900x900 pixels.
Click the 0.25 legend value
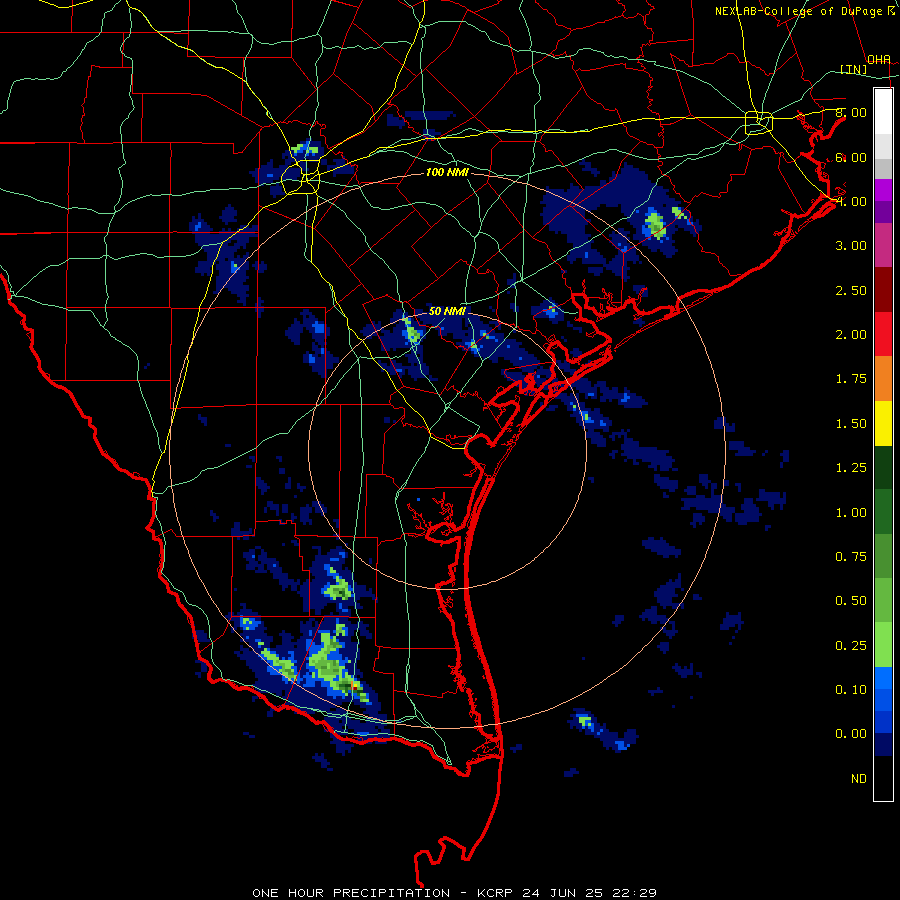coord(851,646)
